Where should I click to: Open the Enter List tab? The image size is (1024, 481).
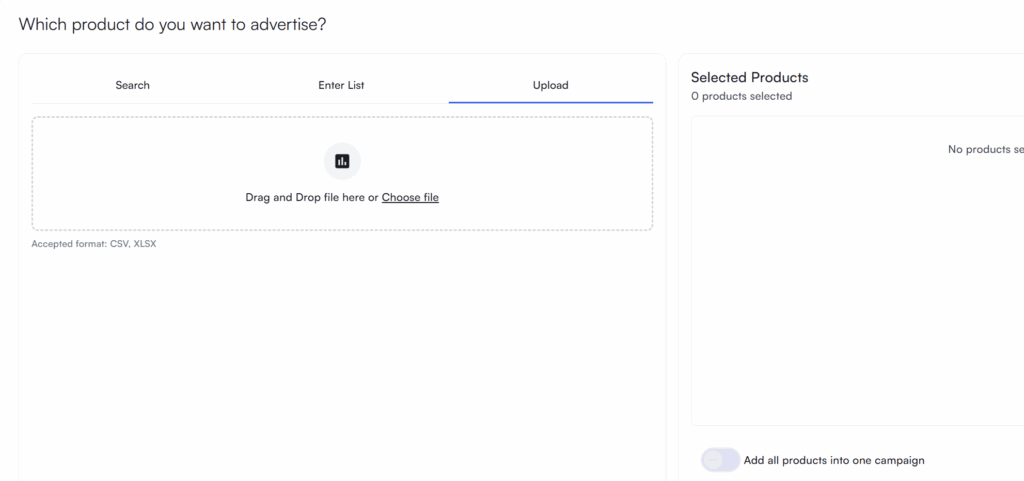341,85
